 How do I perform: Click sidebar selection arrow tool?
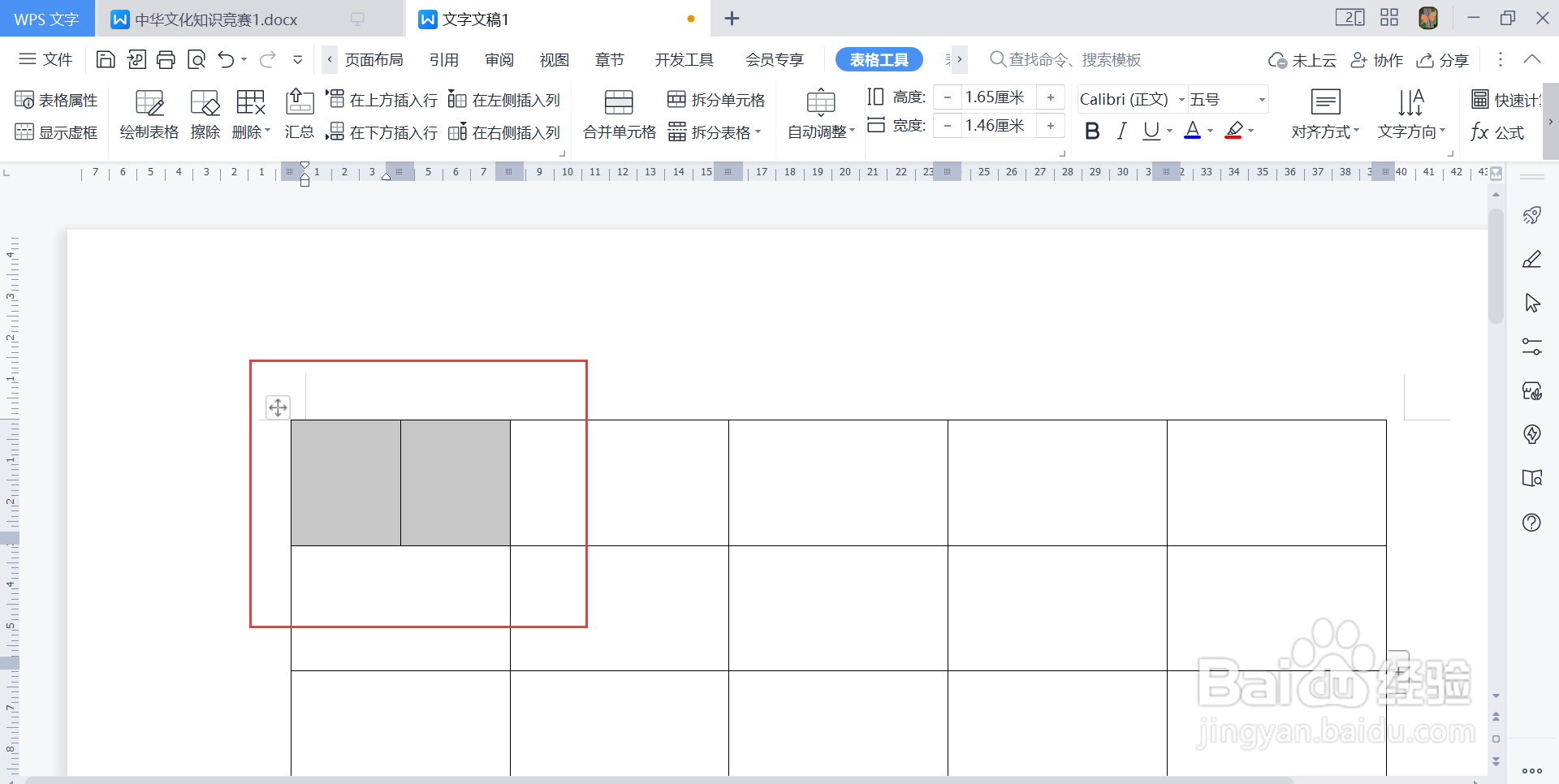[1532, 303]
